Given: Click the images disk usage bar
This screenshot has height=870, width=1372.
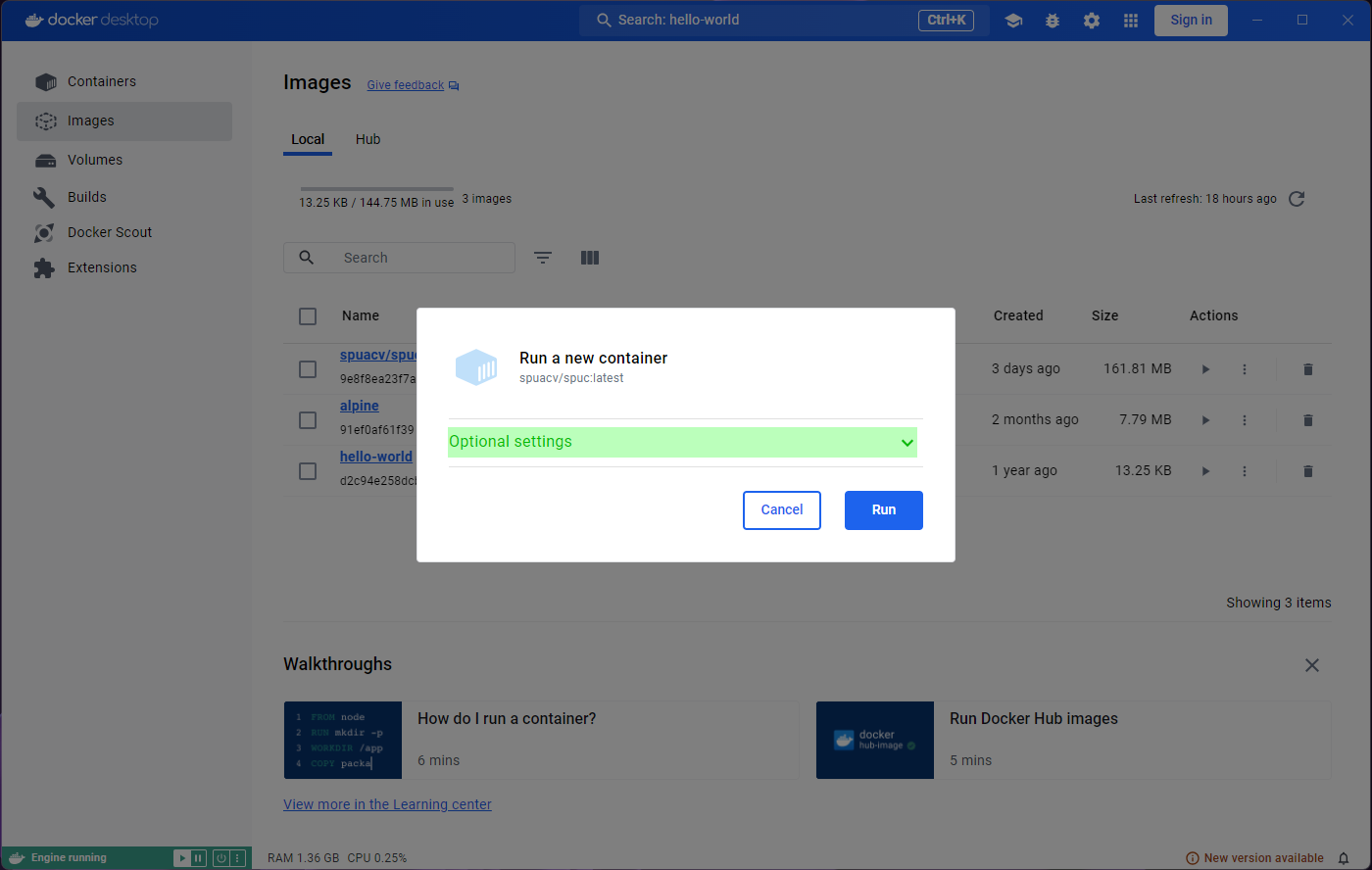Looking at the screenshot, I should 377,189.
